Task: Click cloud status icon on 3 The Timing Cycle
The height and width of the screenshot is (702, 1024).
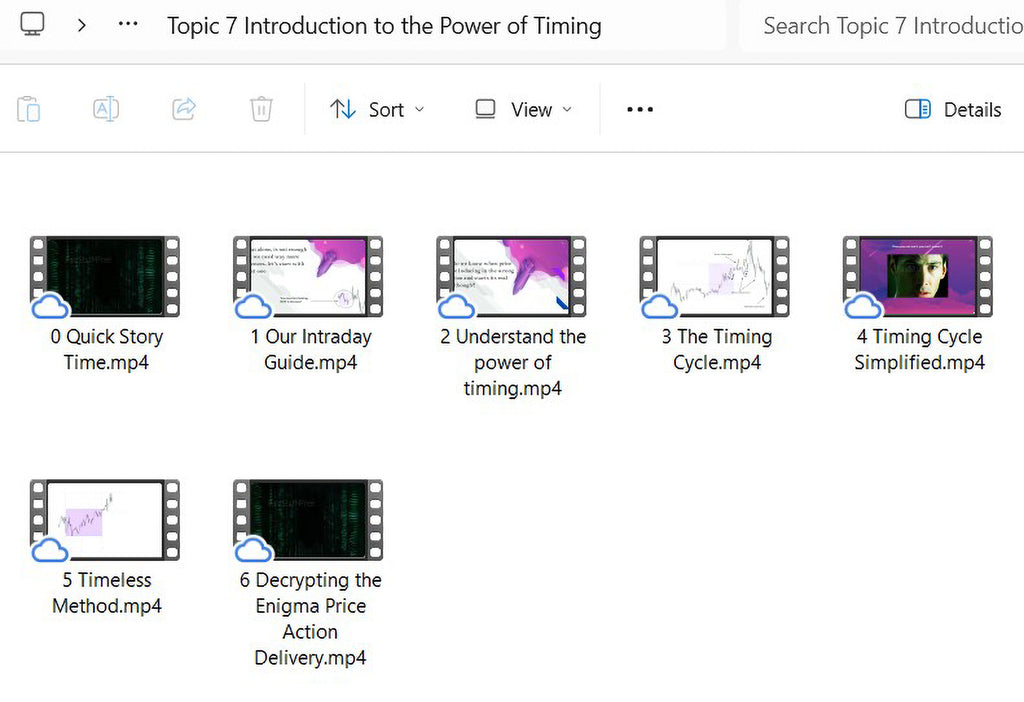Action: [660, 306]
